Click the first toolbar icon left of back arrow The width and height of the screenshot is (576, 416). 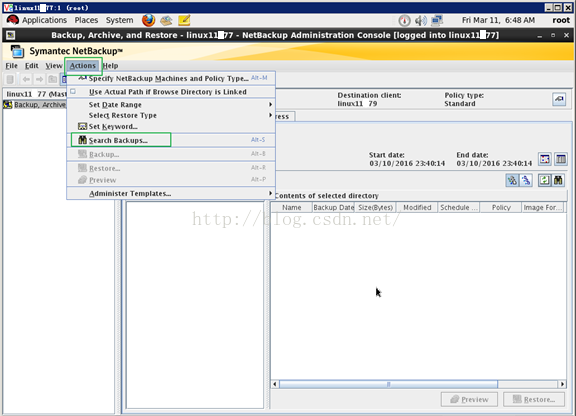pyautogui.click(x=10, y=79)
